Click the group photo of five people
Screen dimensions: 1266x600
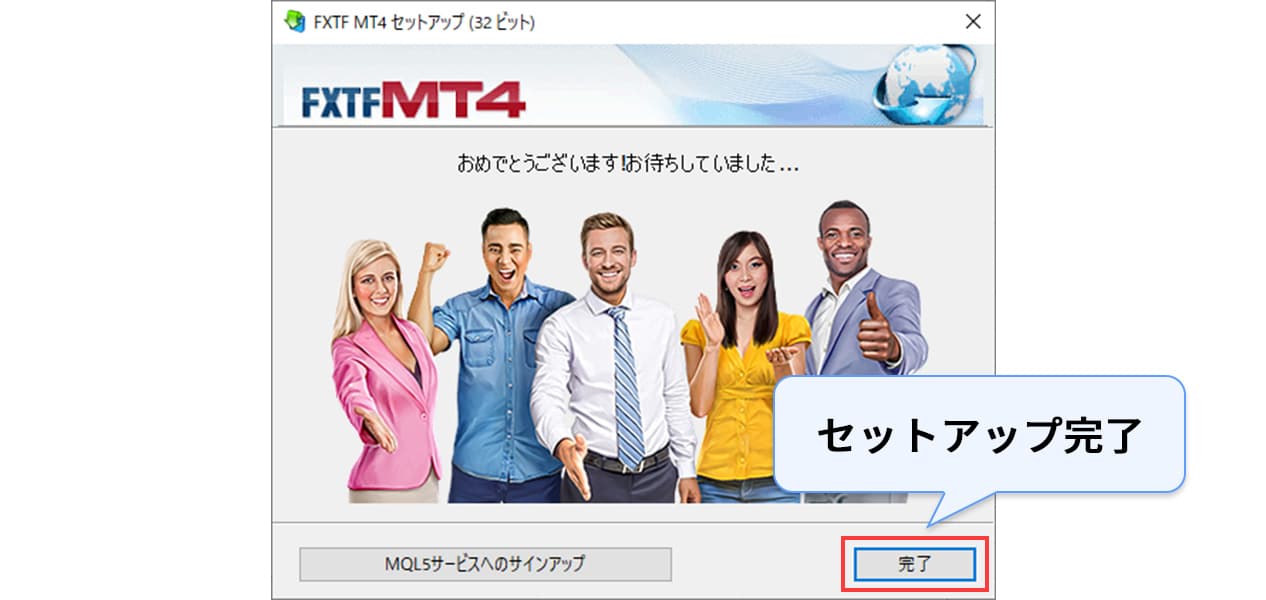point(629,353)
